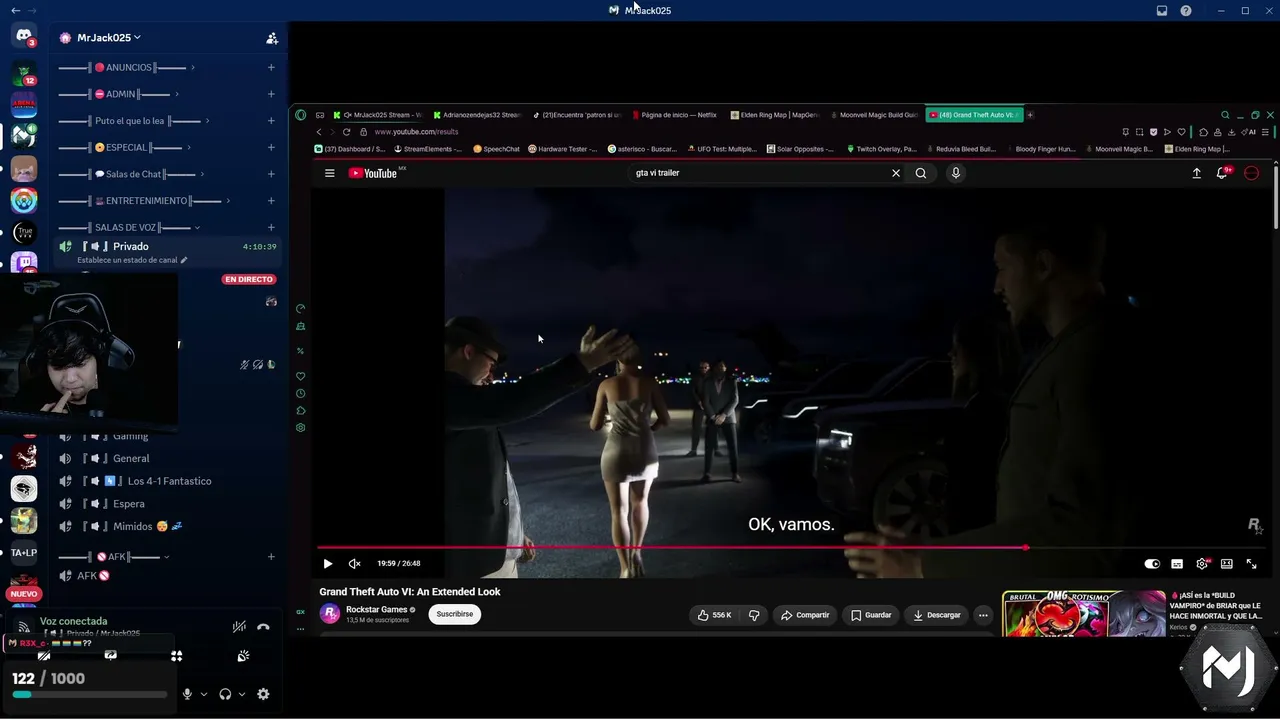The width and height of the screenshot is (1280, 720).
Task: Open Discord user settings gear
Action: pyautogui.click(x=263, y=694)
